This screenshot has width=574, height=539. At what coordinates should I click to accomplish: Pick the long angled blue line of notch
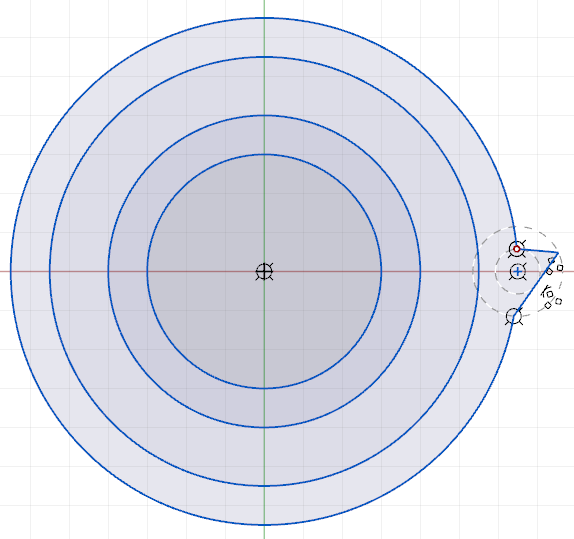(536, 284)
